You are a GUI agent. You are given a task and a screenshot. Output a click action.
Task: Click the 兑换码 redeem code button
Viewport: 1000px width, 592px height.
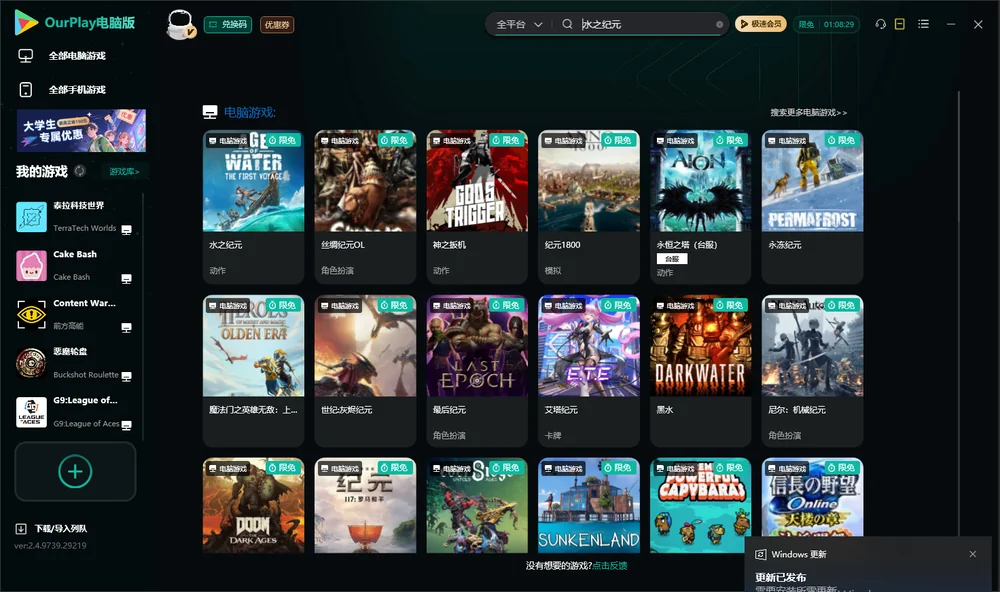point(228,25)
